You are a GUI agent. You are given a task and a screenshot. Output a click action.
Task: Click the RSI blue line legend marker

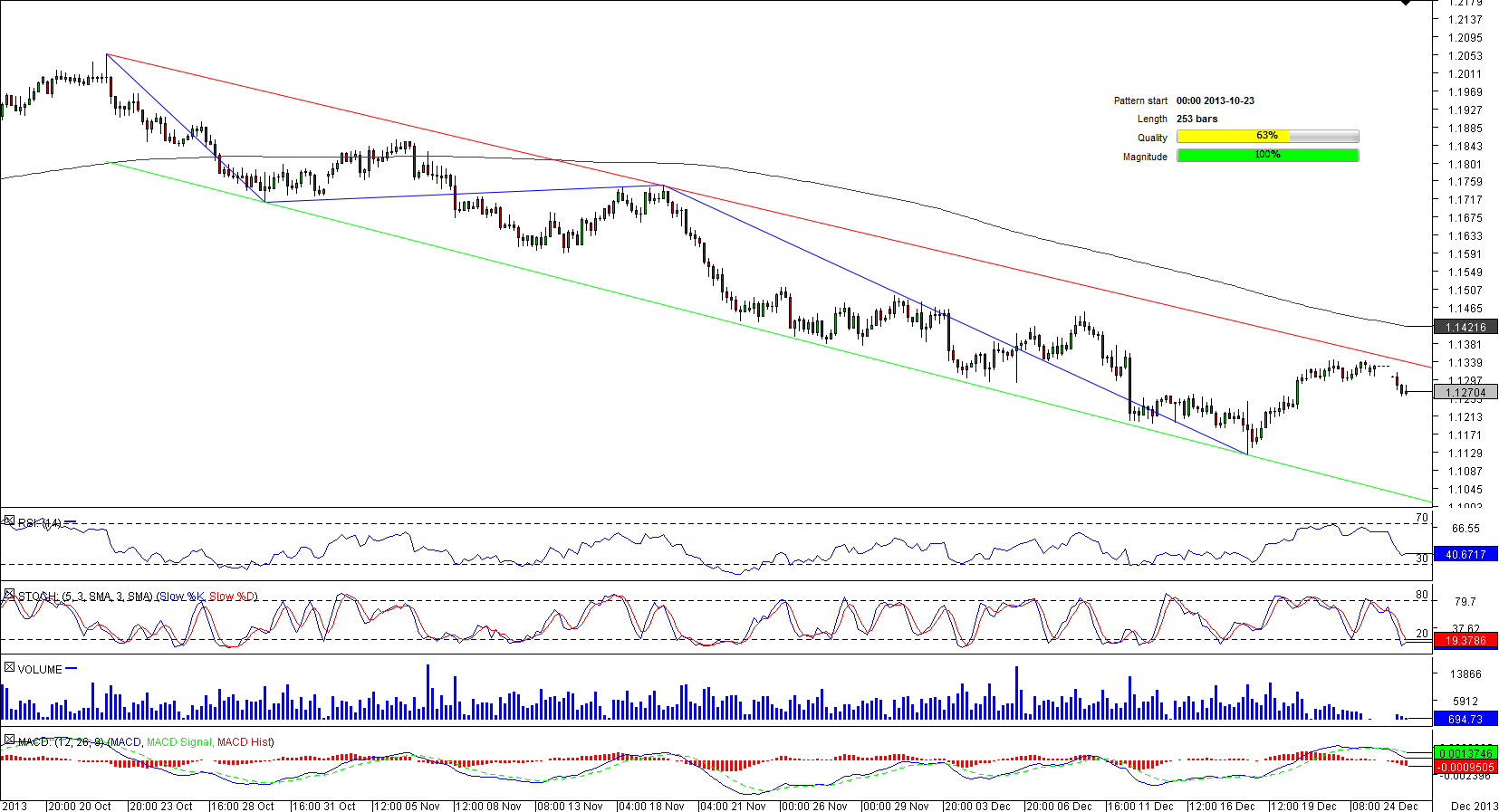71,522
